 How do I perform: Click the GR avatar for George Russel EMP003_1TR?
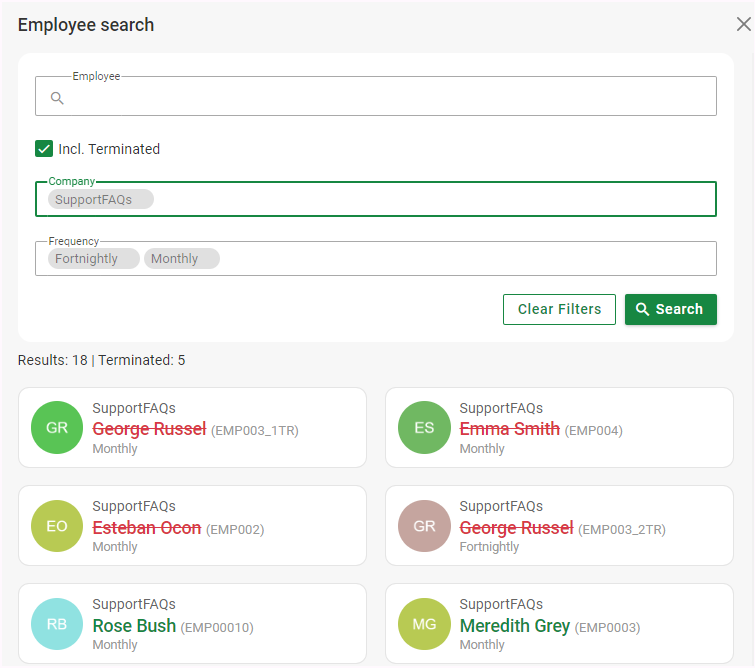tap(57, 428)
